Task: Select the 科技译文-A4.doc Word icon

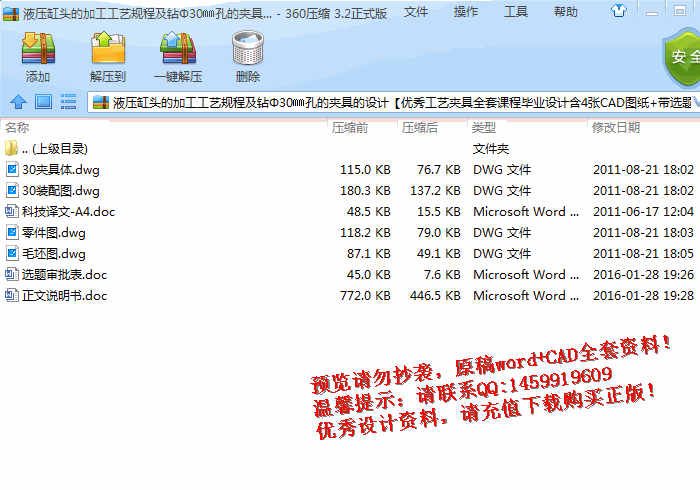Action: (12, 211)
